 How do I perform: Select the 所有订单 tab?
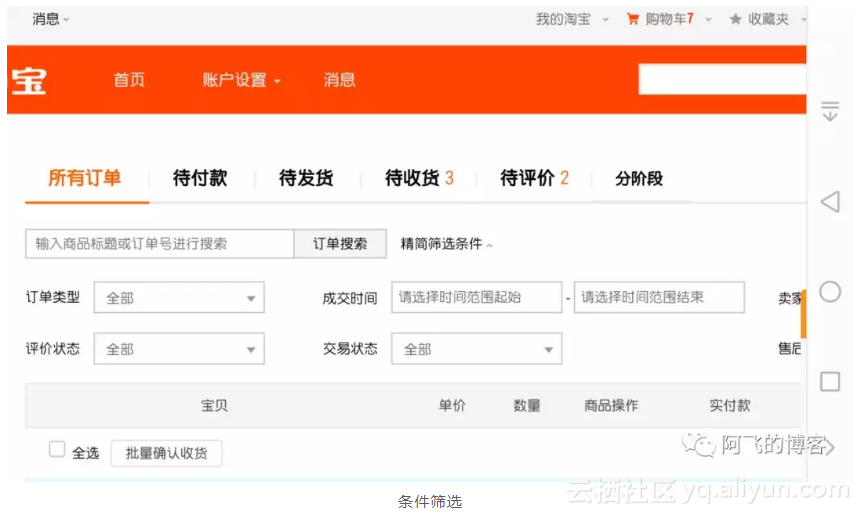[85, 178]
